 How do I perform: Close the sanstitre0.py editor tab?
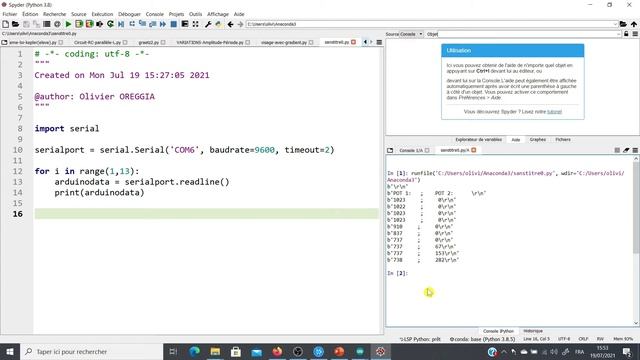pos(353,42)
